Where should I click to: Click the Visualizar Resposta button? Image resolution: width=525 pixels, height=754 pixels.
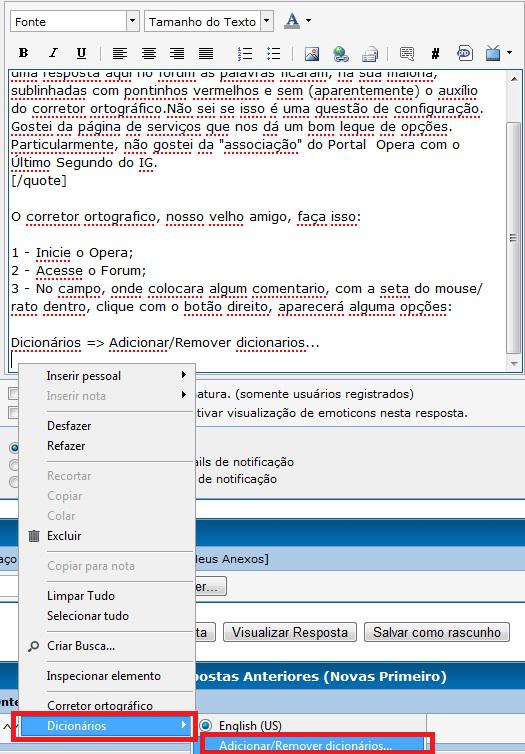[290, 632]
